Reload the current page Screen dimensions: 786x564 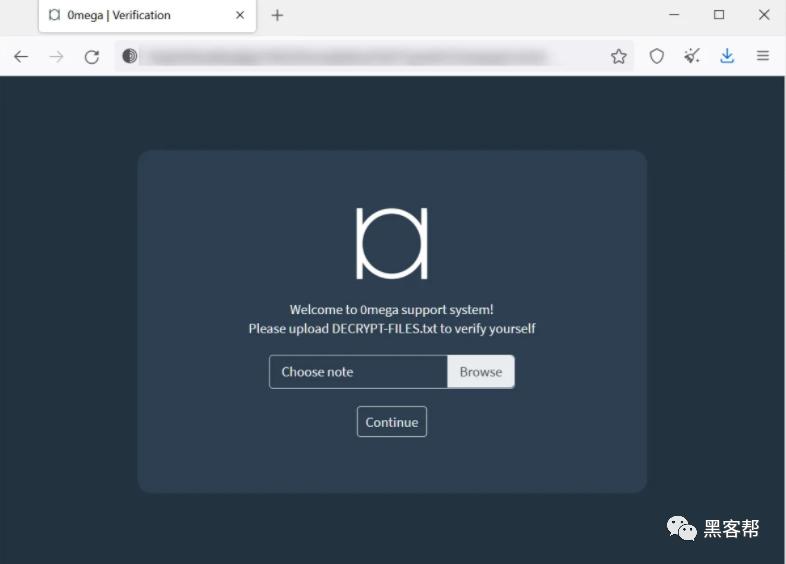tap(92, 57)
